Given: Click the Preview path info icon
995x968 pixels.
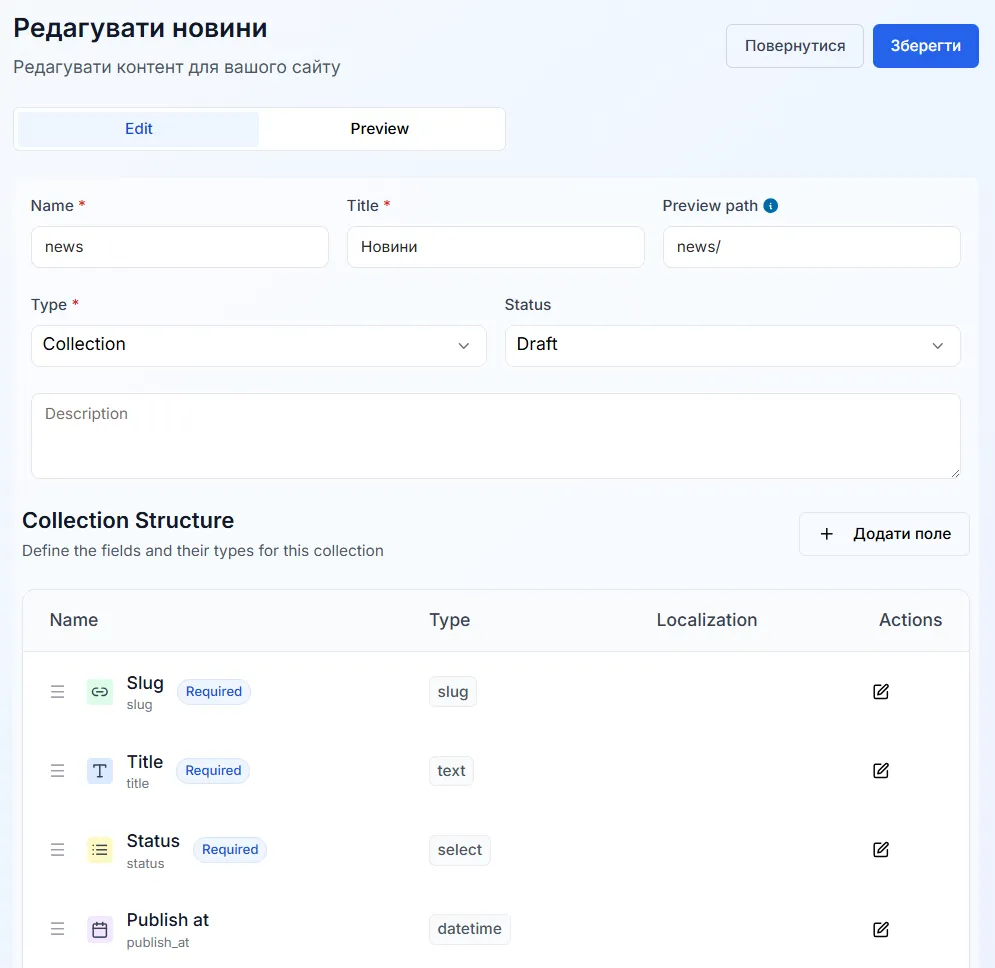Looking at the screenshot, I should [770, 206].
